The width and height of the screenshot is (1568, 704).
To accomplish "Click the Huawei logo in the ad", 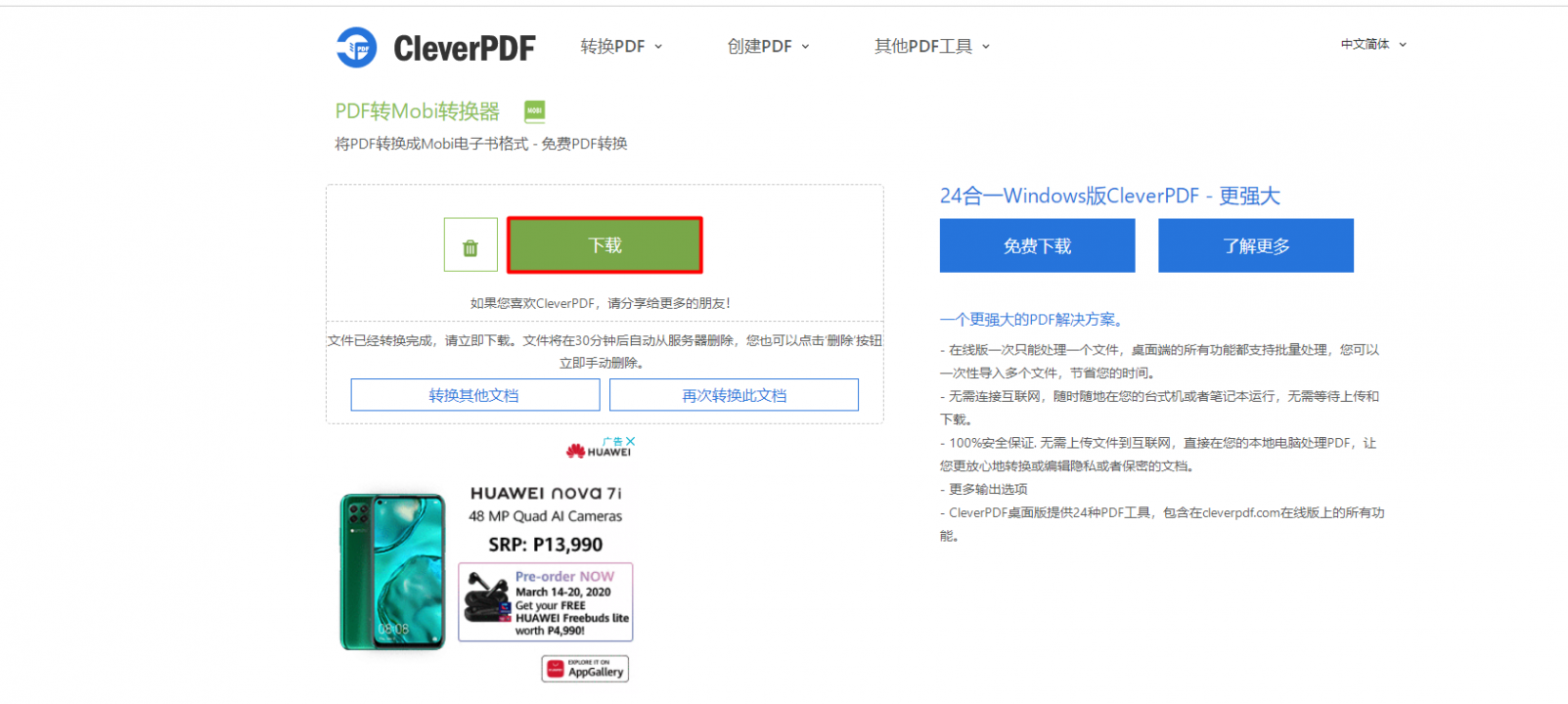I will tap(599, 452).
